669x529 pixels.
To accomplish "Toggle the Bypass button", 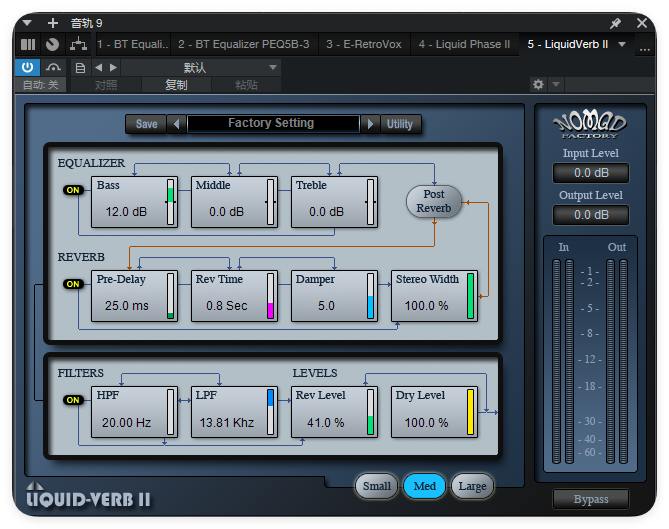I will [591, 499].
